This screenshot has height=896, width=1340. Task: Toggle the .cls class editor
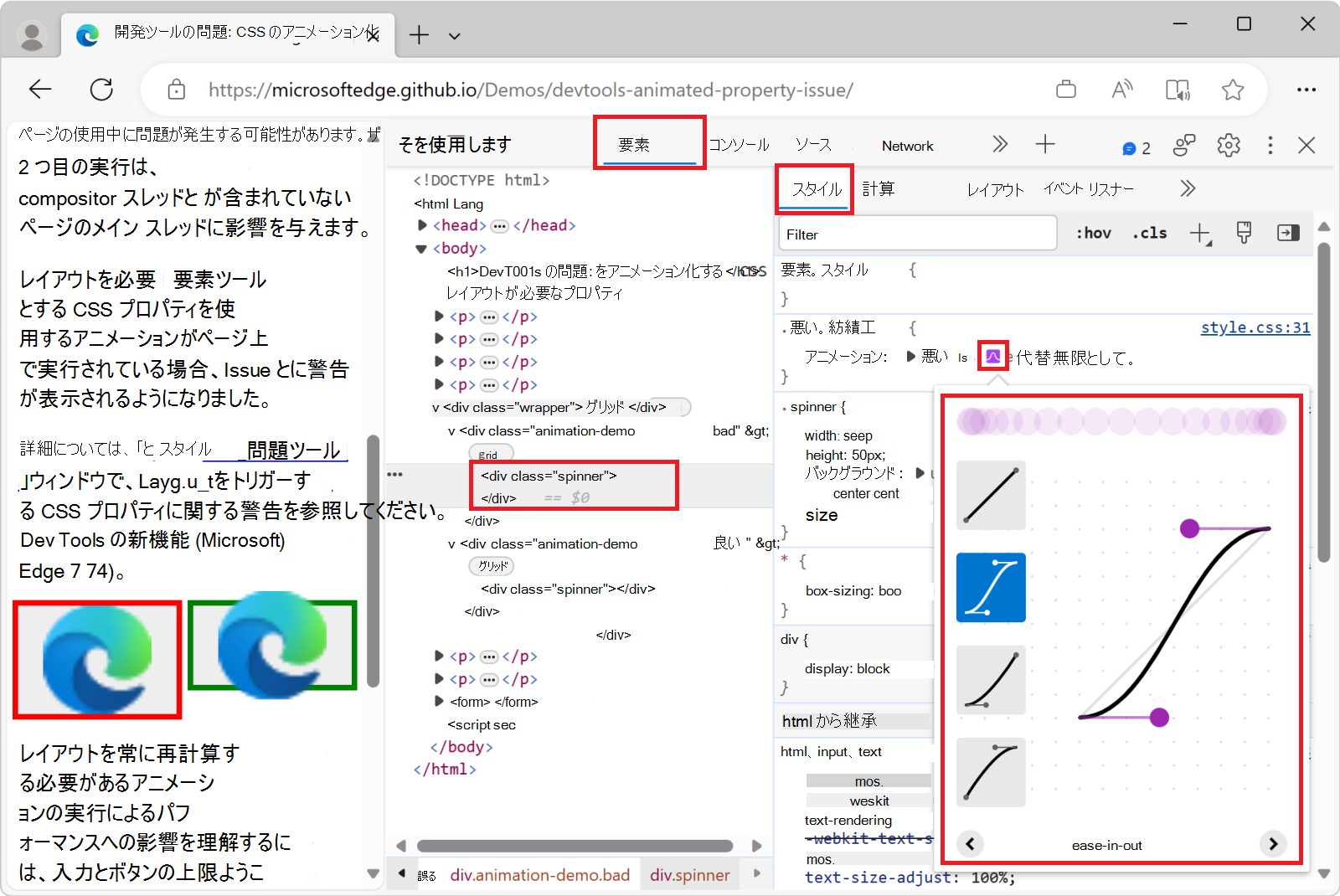point(1150,234)
